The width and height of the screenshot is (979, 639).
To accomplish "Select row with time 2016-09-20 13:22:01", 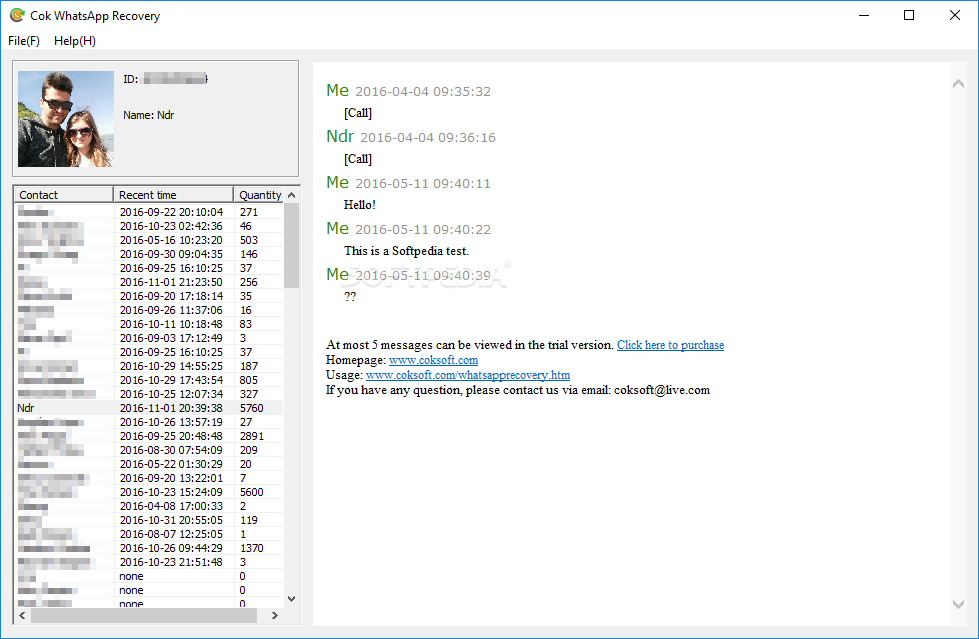I will pos(149,478).
